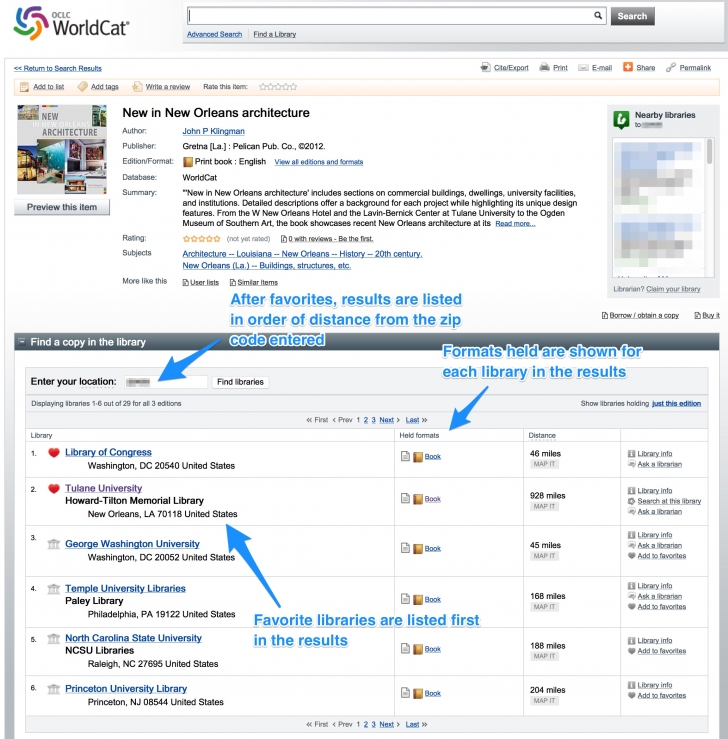The height and width of the screenshot is (739, 728).
Task: Click the Find libraries button
Action: point(240,382)
